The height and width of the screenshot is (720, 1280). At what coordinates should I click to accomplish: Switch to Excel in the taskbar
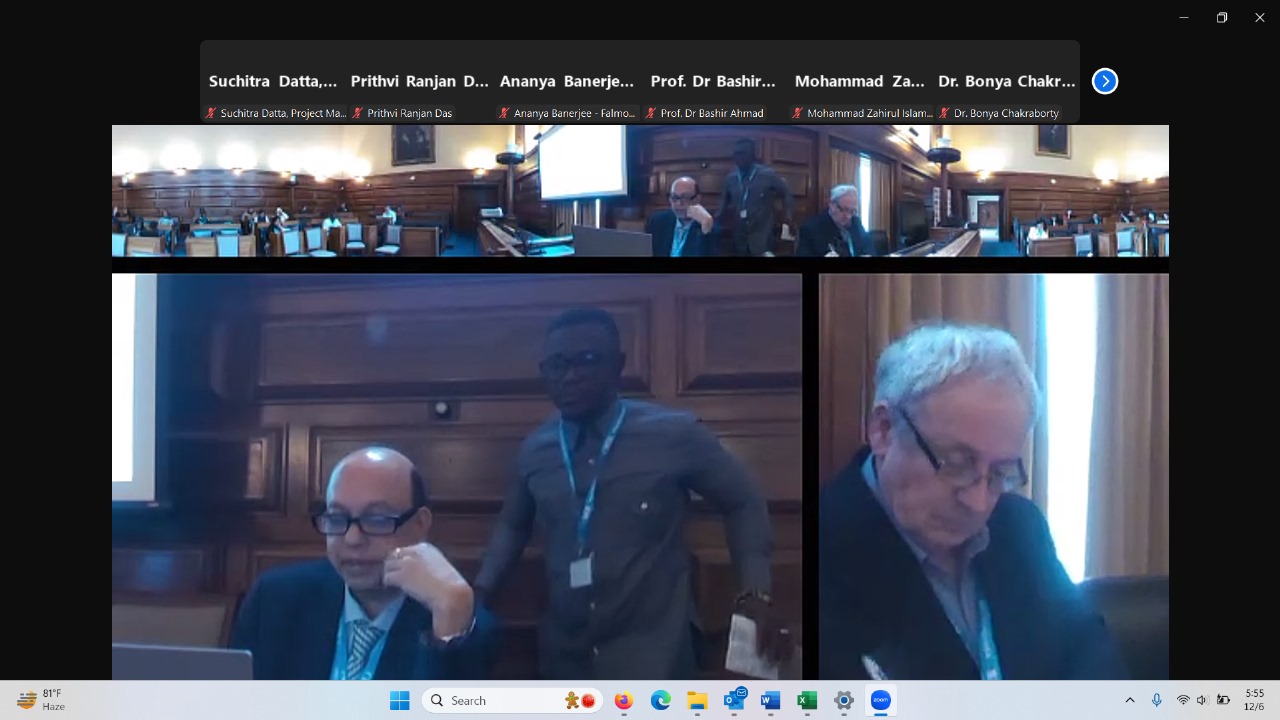[807, 701]
